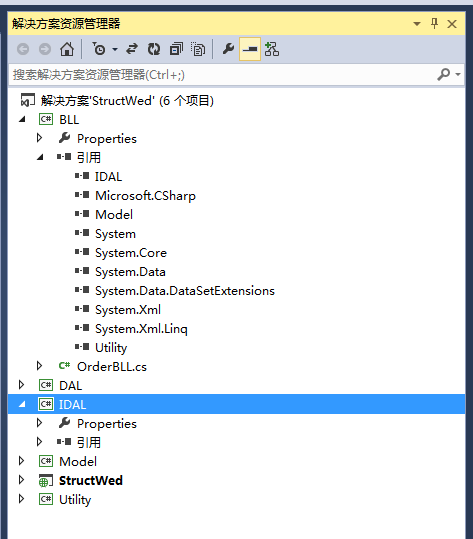Select the bold StructWed web project

[x=91, y=481]
